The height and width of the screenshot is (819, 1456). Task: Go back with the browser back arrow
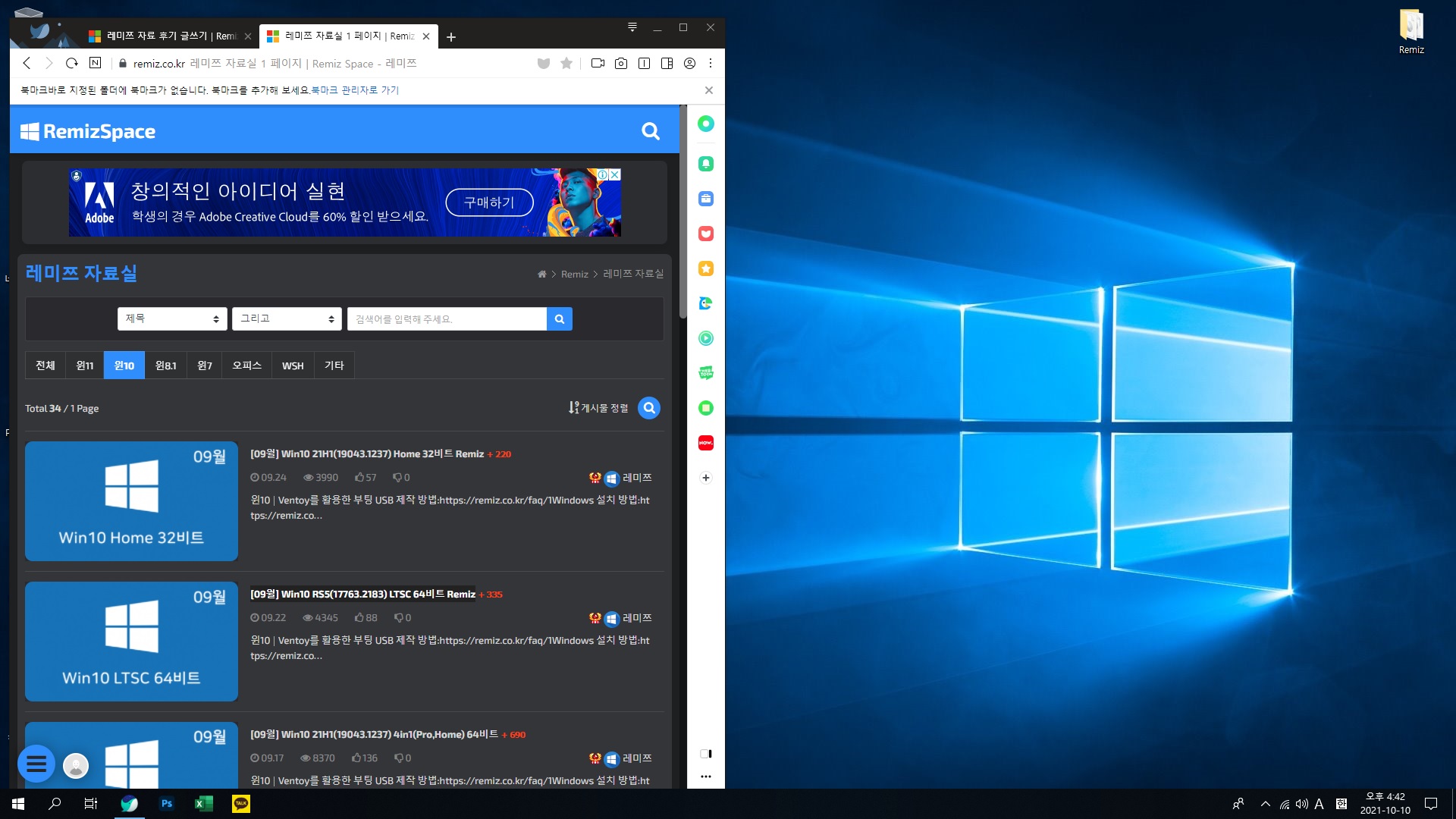27,63
